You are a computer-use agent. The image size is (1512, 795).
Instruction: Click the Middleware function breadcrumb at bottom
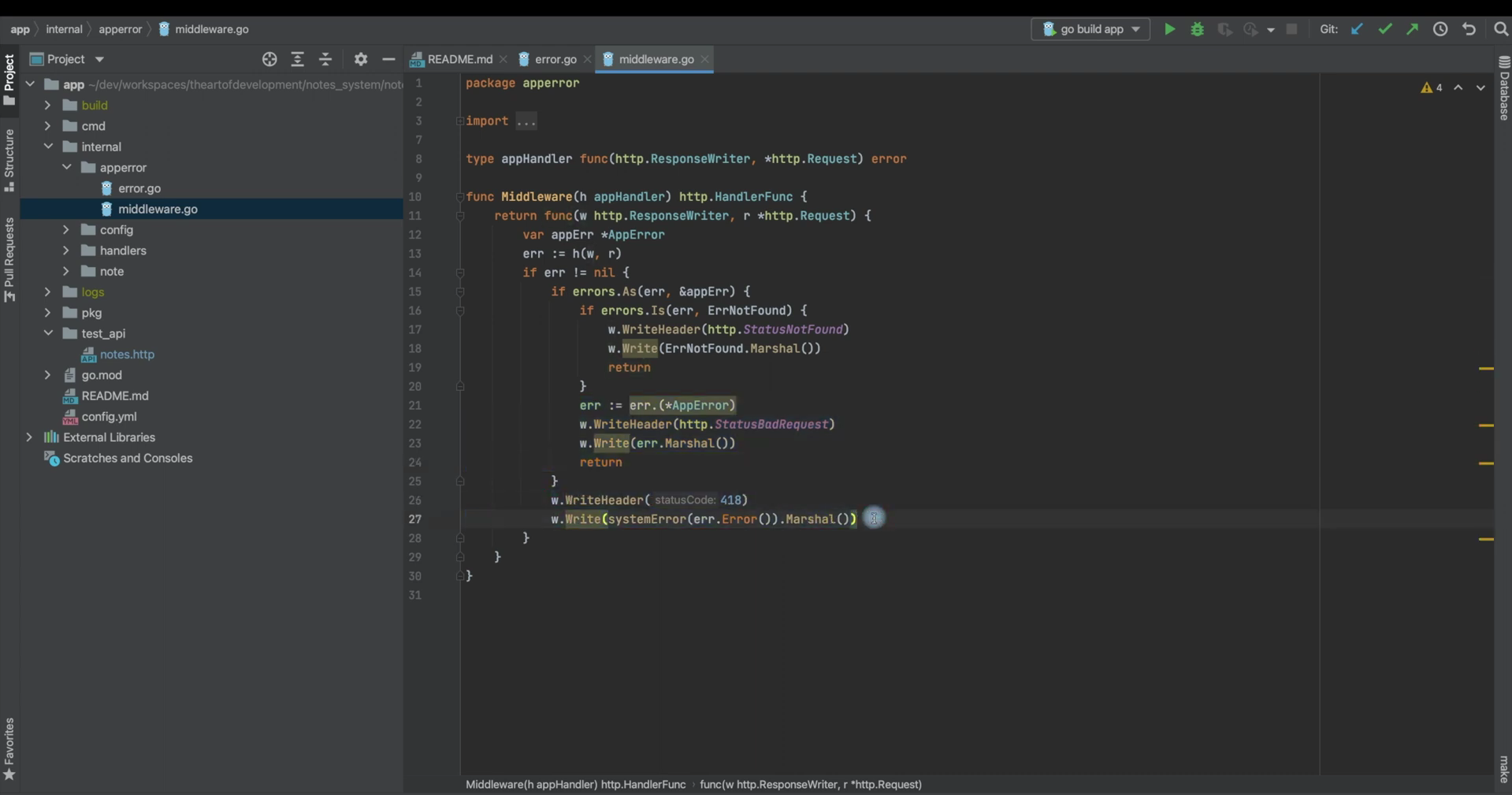pyautogui.click(x=575, y=785)
